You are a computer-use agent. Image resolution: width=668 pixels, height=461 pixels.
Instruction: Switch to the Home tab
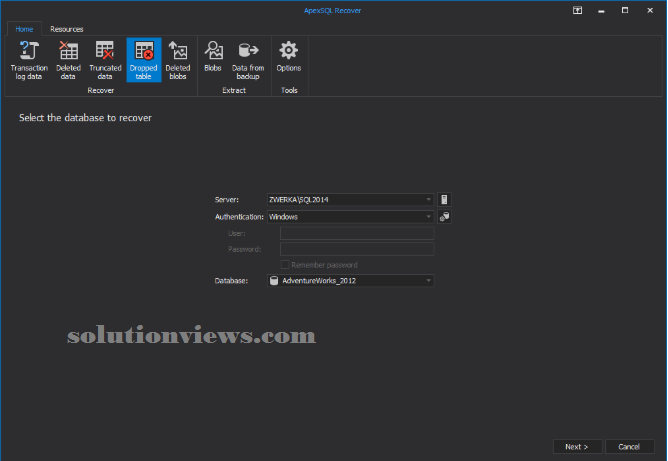(x=24, y=29)
